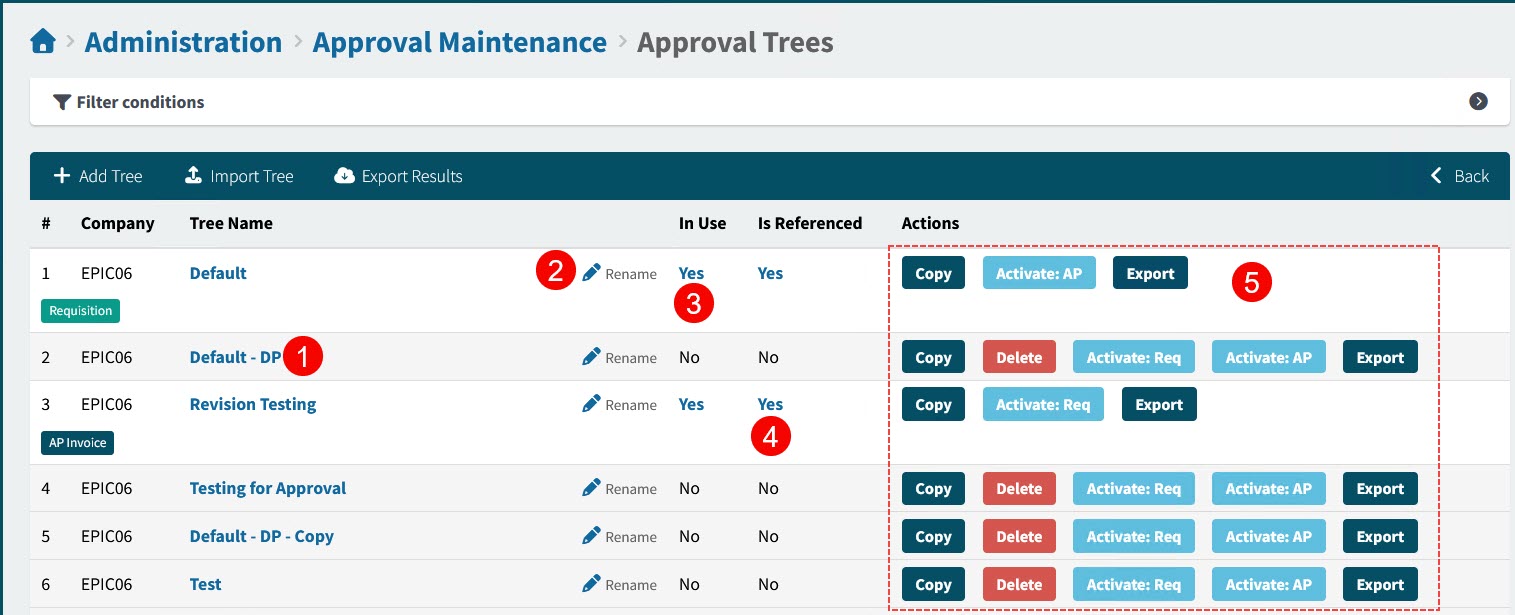Click the pencil icon for Test tree
The height and width of the screenshot is (615, 1515).
tap(591, 583)
